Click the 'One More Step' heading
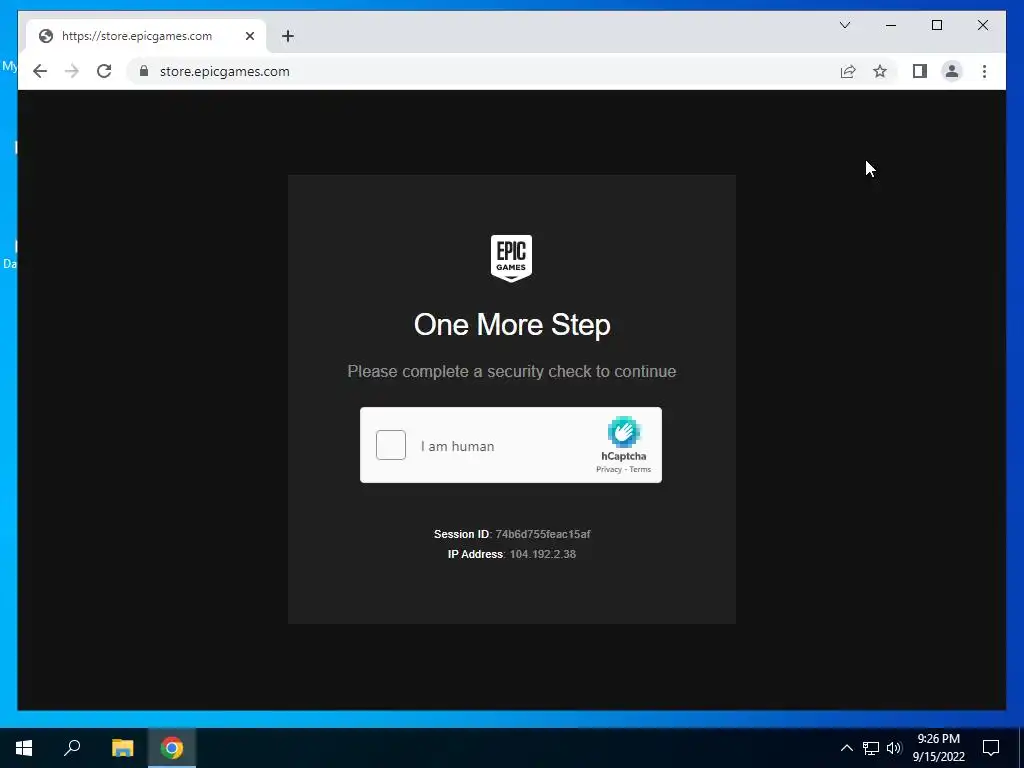This screenshot has width=1024, height=768. (512, 325)
